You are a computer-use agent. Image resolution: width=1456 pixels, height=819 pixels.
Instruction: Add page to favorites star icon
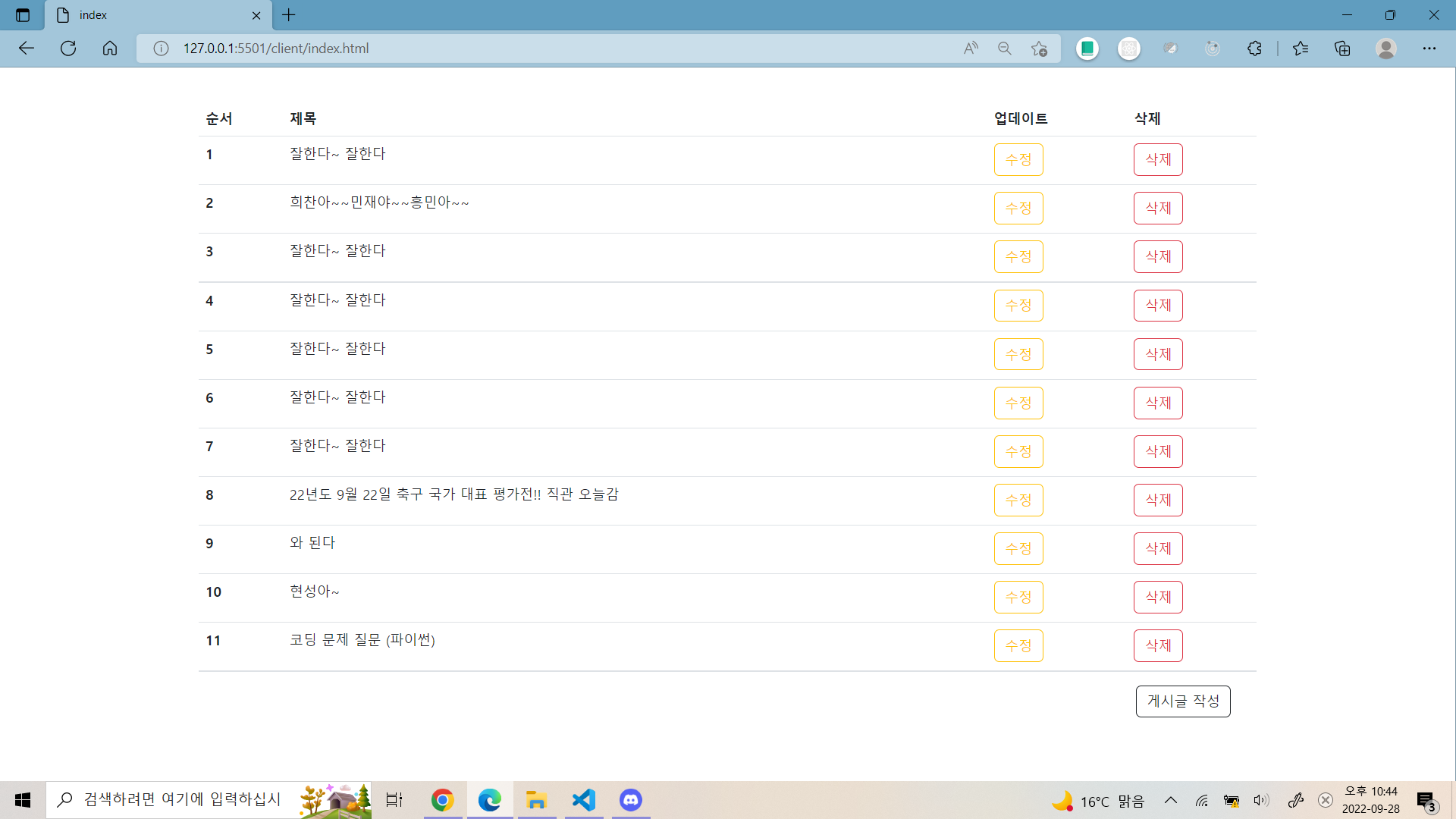(x=1039, y=49)
